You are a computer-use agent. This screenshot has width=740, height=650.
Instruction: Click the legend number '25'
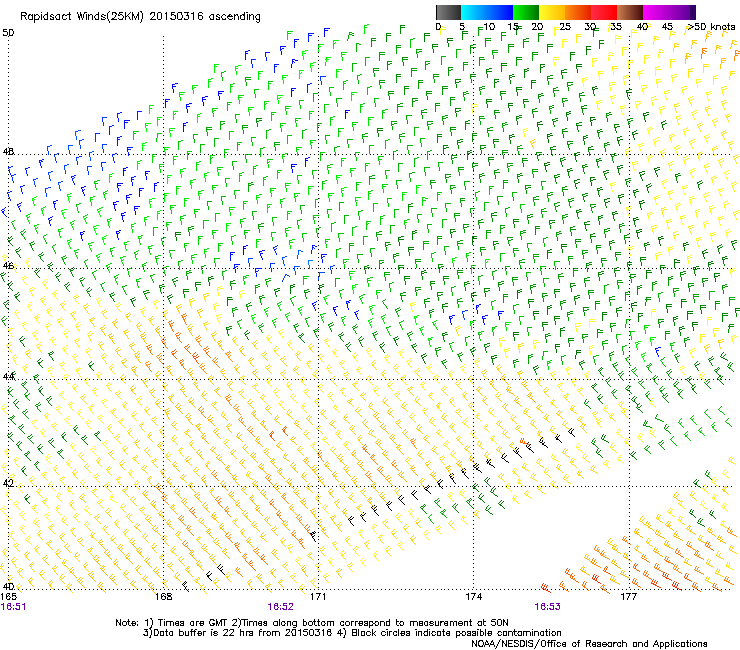[564, 27]
